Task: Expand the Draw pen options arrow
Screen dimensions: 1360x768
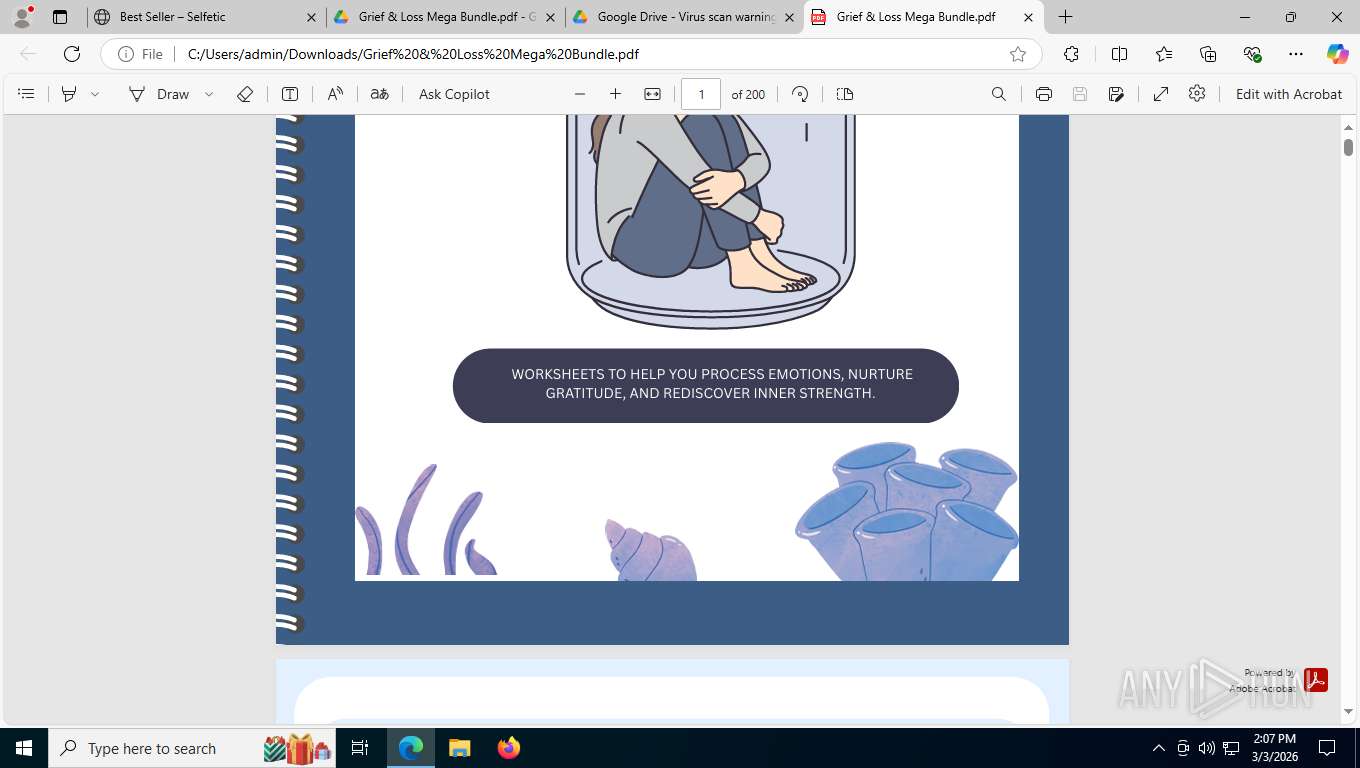Action: tap(209, 94)
